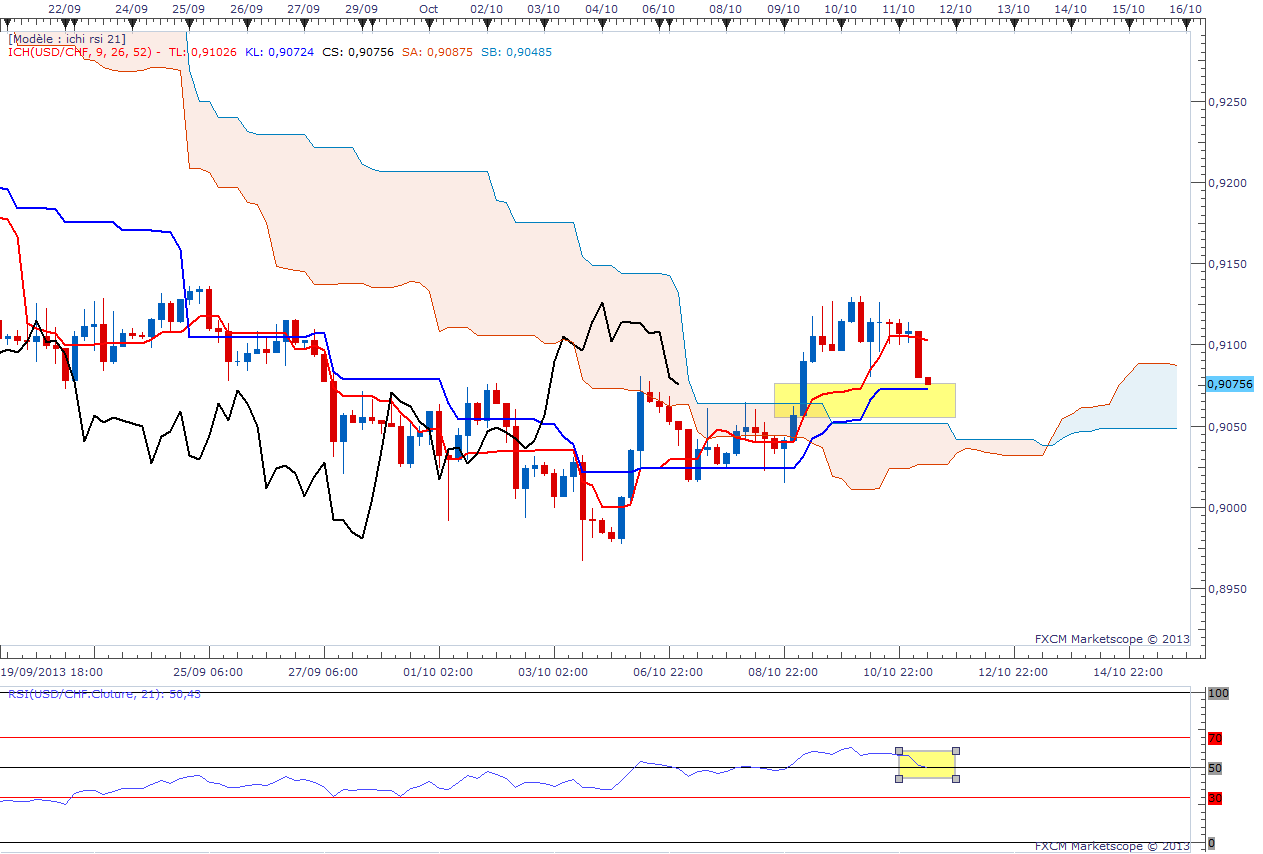This screenshot has width=1263, height=854.
Task: Click the bottom-right handle of the RSI yellow rectangle
Action: (956, 778)
